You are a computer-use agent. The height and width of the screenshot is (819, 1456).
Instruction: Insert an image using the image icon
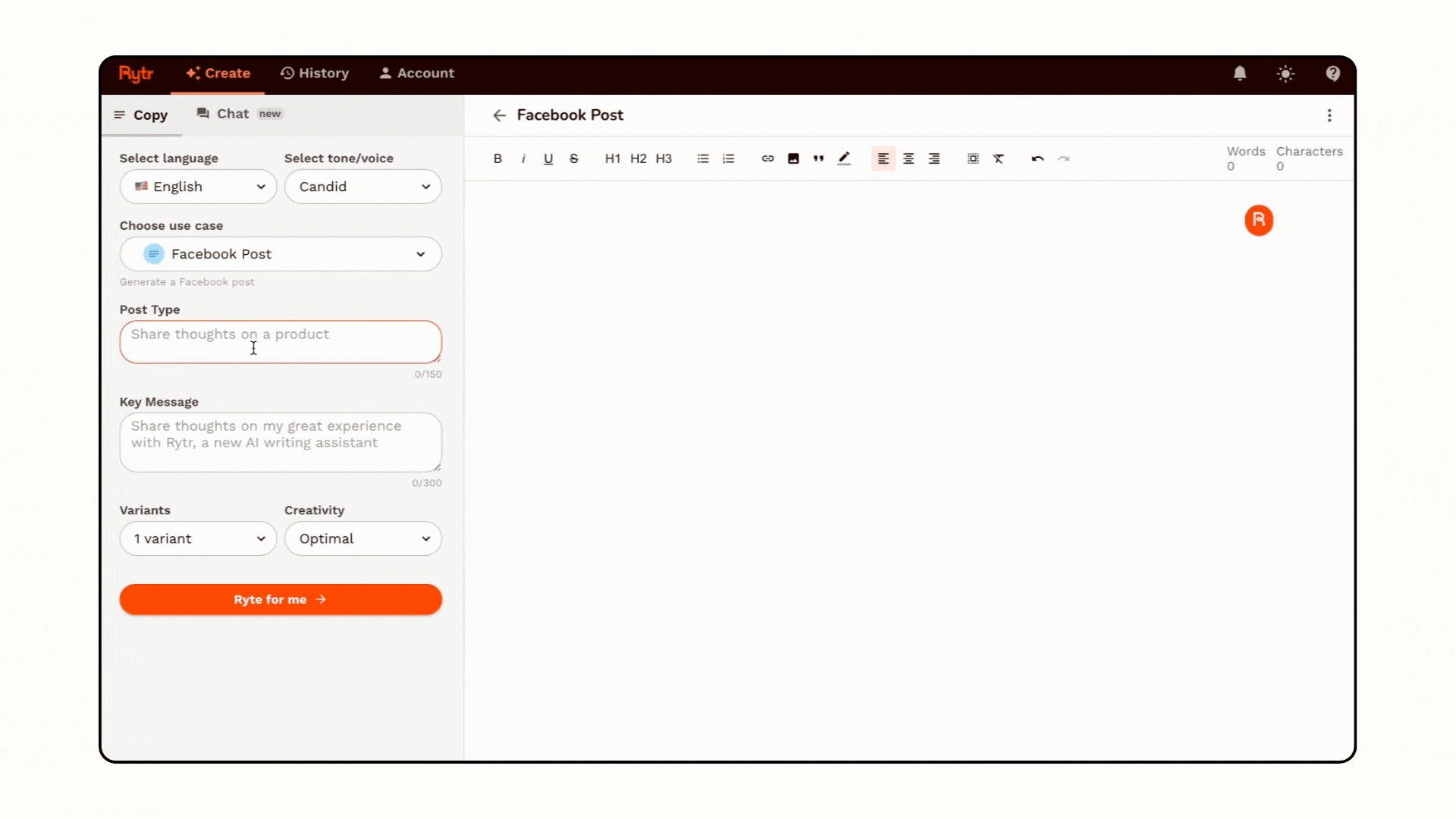coord(793,158)
